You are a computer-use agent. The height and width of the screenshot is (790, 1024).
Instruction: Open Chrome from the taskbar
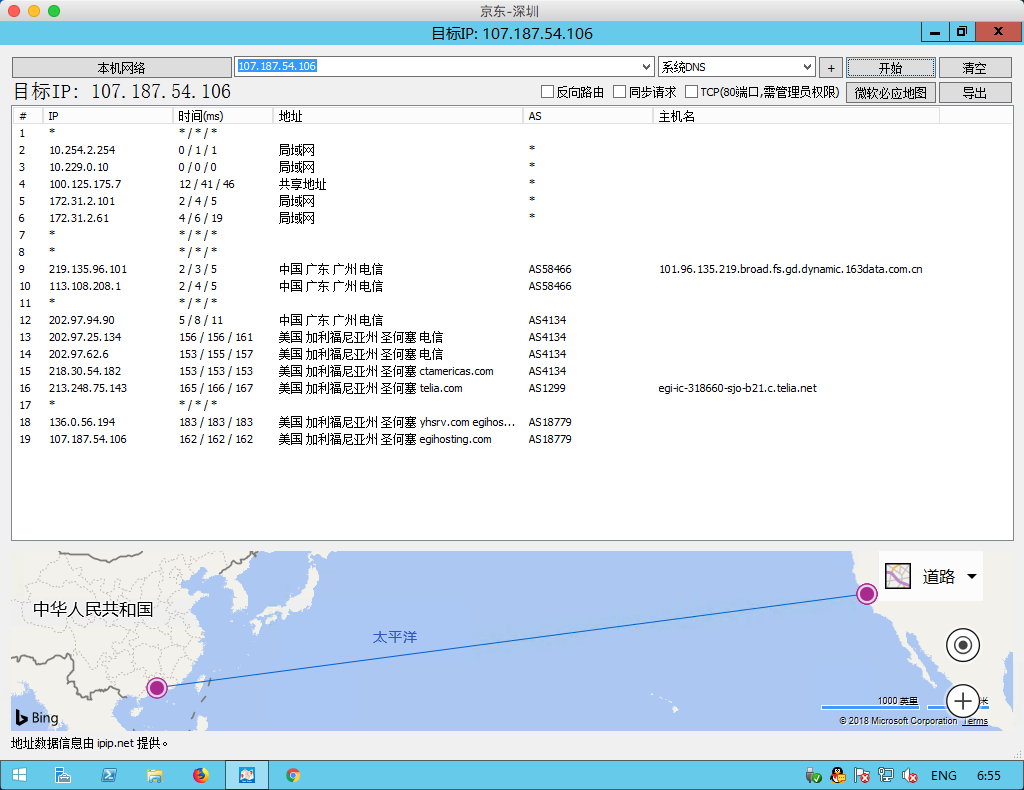coord(292,775)
